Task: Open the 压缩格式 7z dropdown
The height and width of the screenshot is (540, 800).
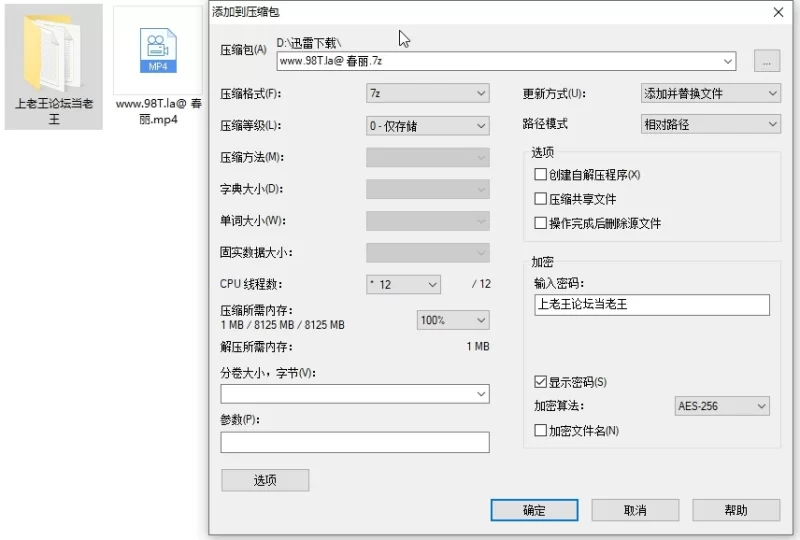Action: click(x=428, y=93)
